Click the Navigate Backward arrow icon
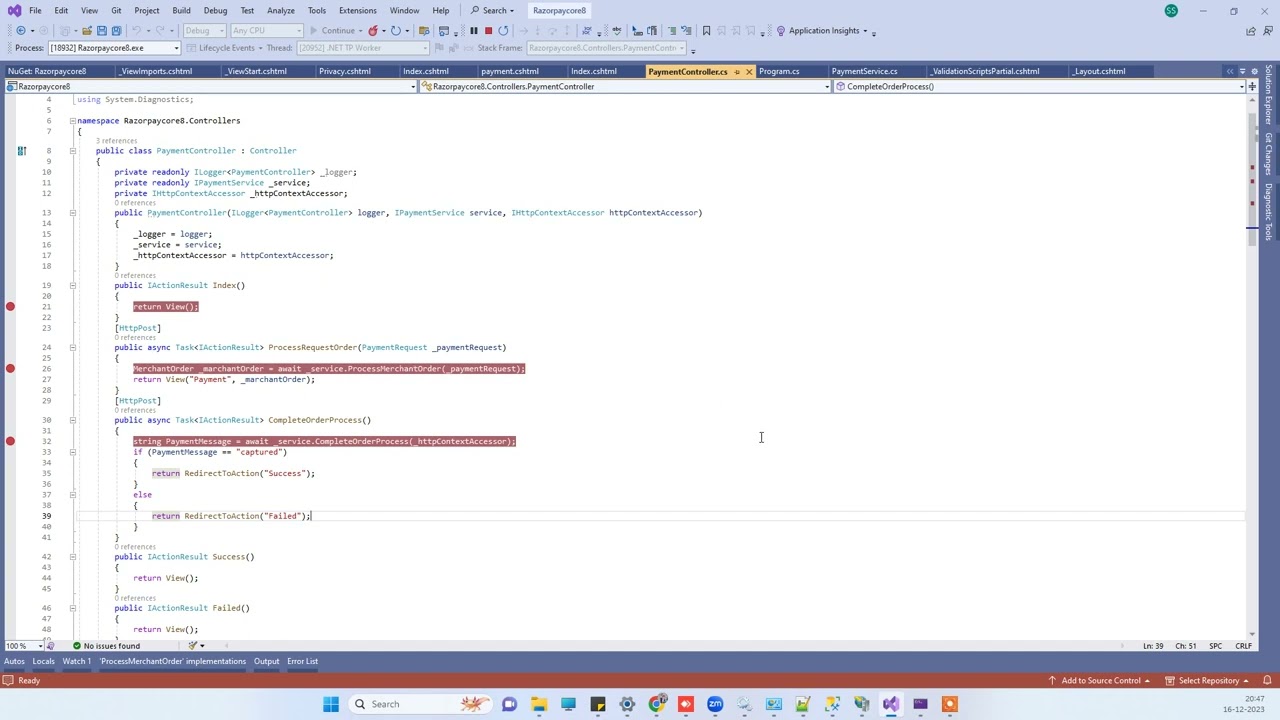The image size is (1280, 720). pos(20,31)
